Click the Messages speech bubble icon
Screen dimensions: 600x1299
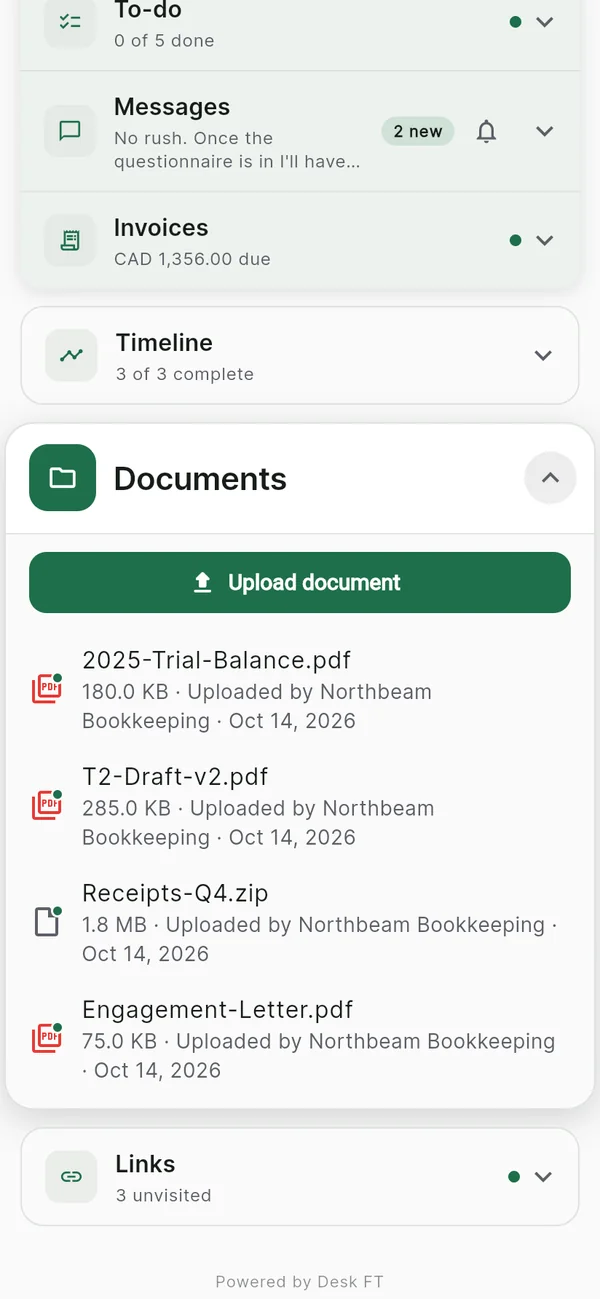tap(70, 131)
